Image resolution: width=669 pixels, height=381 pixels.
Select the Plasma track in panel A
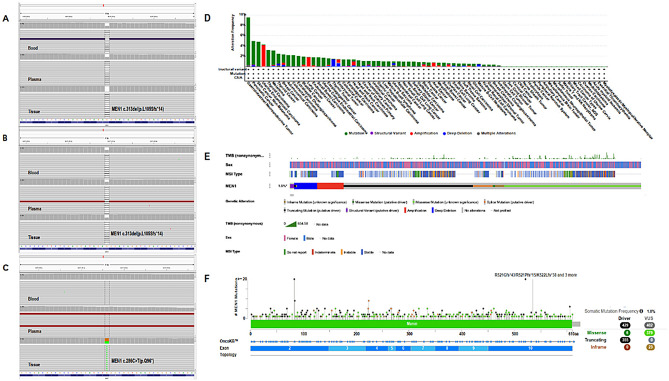tap(107, 73)
